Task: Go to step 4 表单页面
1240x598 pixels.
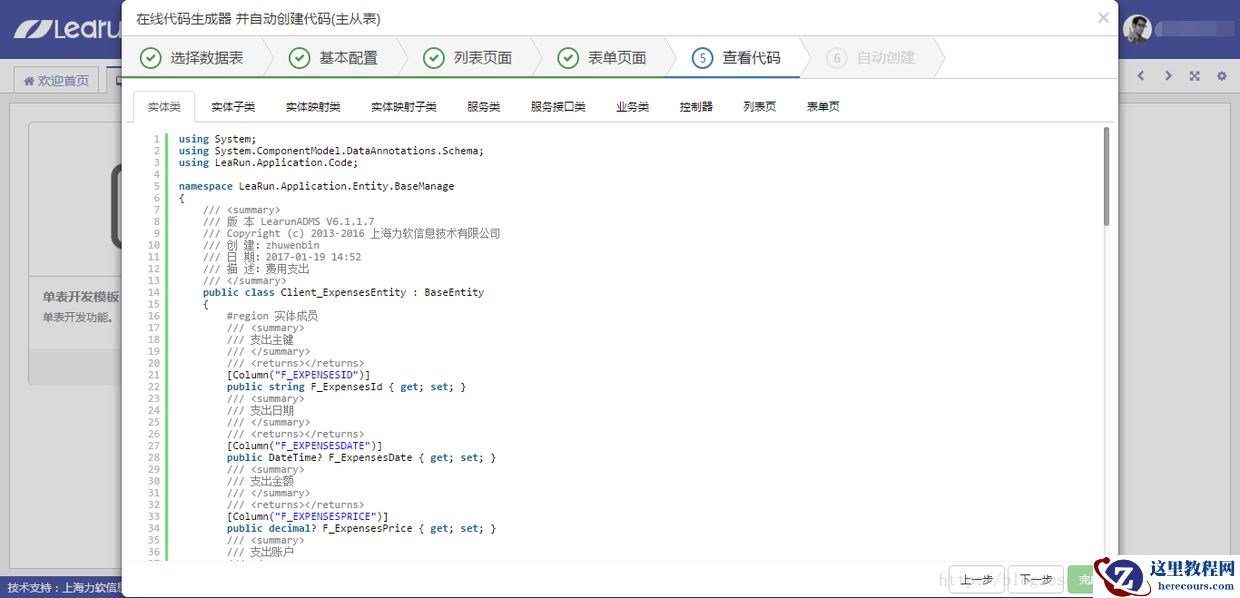Action: tap(602, 58)
